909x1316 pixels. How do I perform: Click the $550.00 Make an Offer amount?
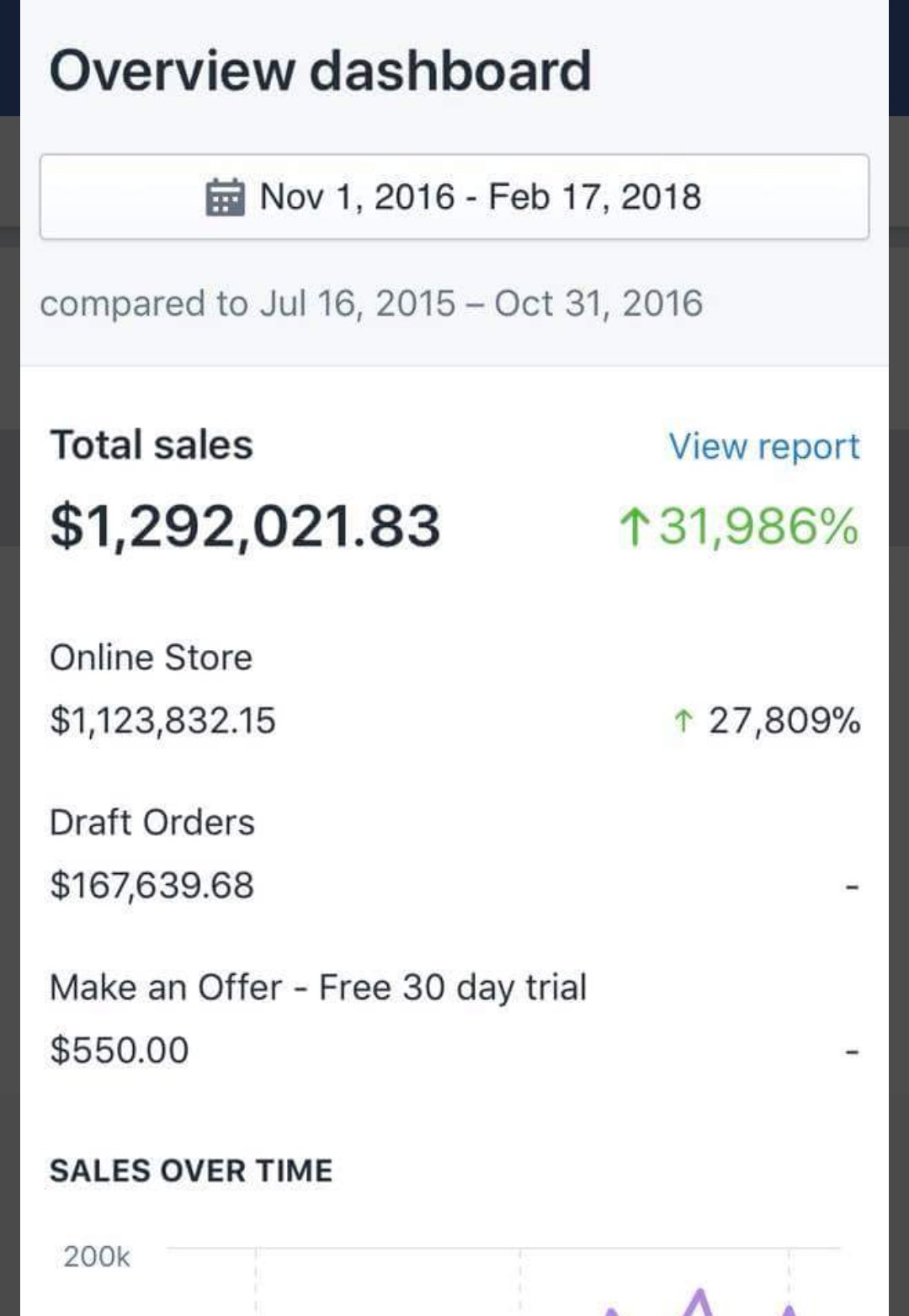[x=120, y=1050]
